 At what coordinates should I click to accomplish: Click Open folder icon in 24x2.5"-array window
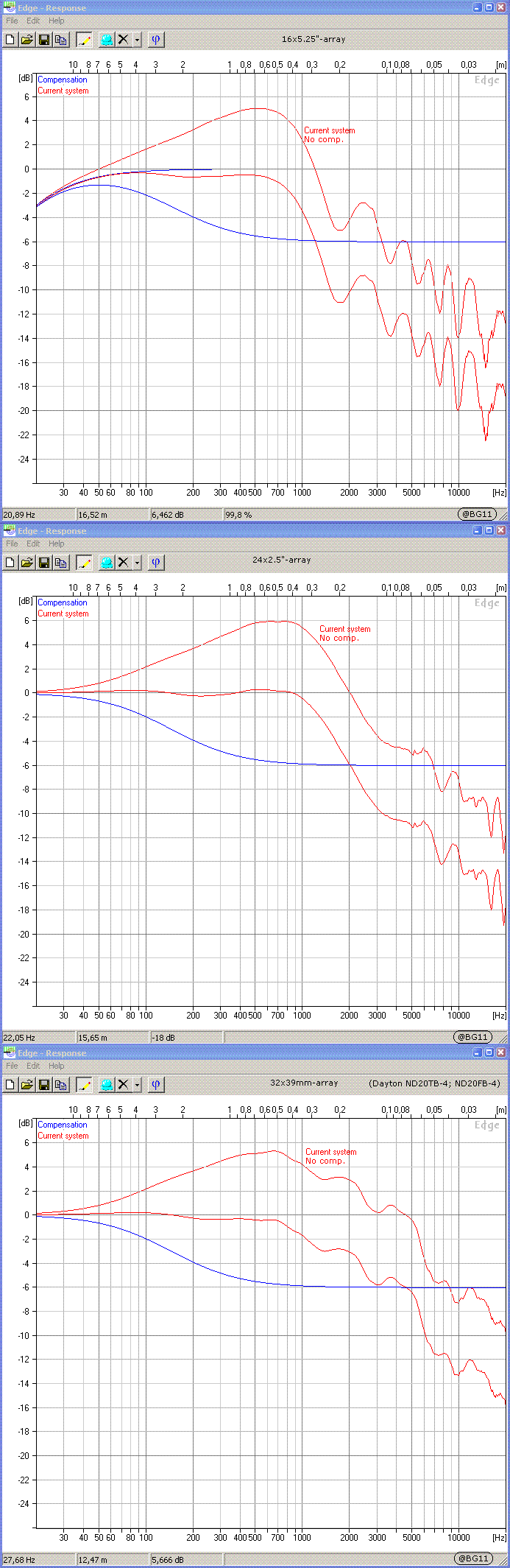(27, 563)
